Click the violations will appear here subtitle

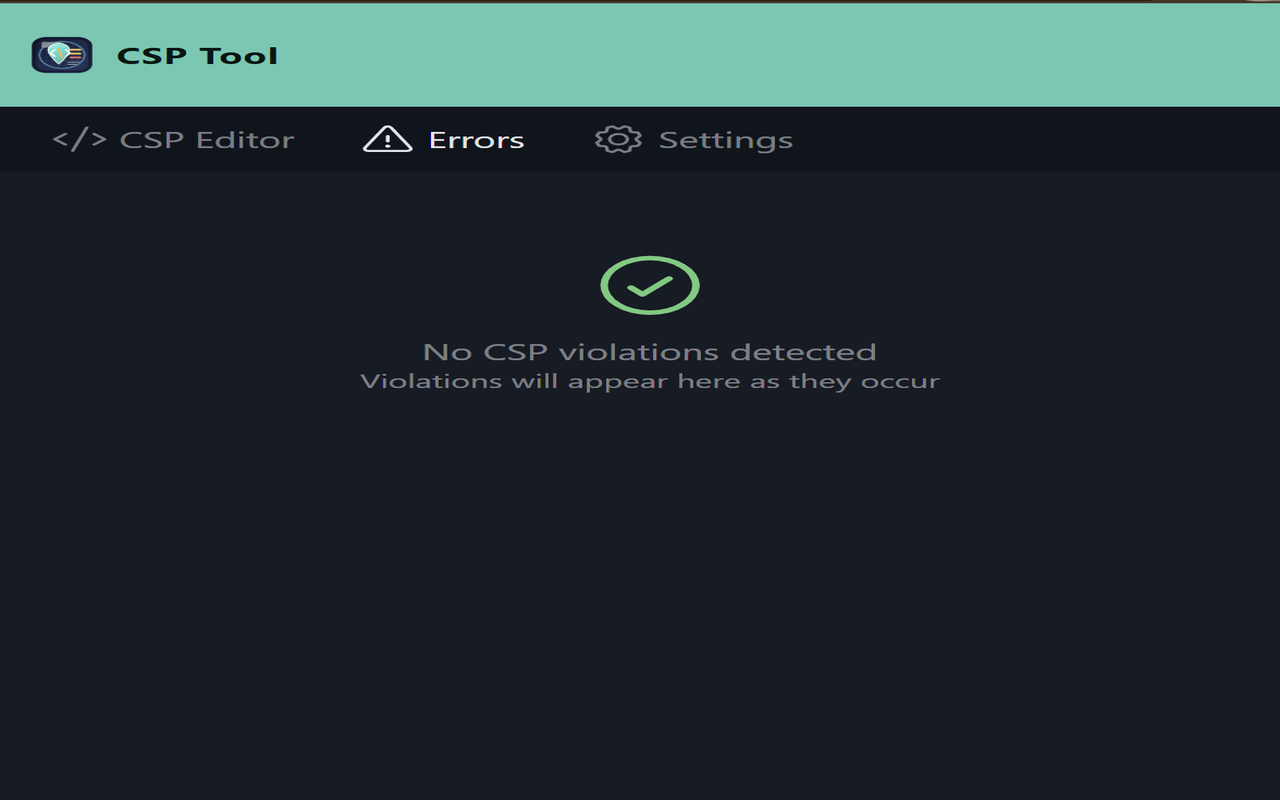(650, 381)
